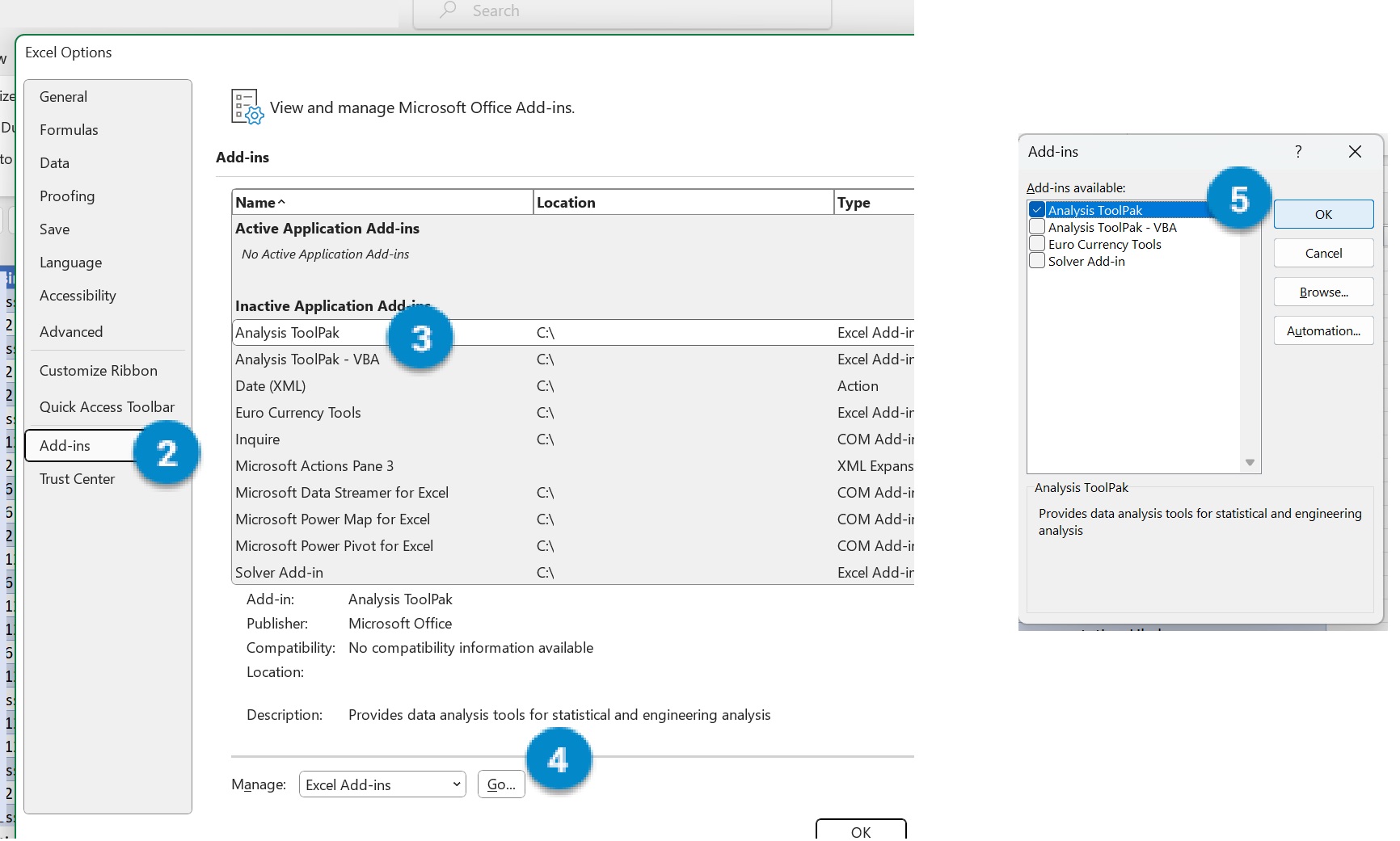This screenshot has height=841, width=1400.
Task: Click the list scroll down arrow
Action: click(1250, 463)
